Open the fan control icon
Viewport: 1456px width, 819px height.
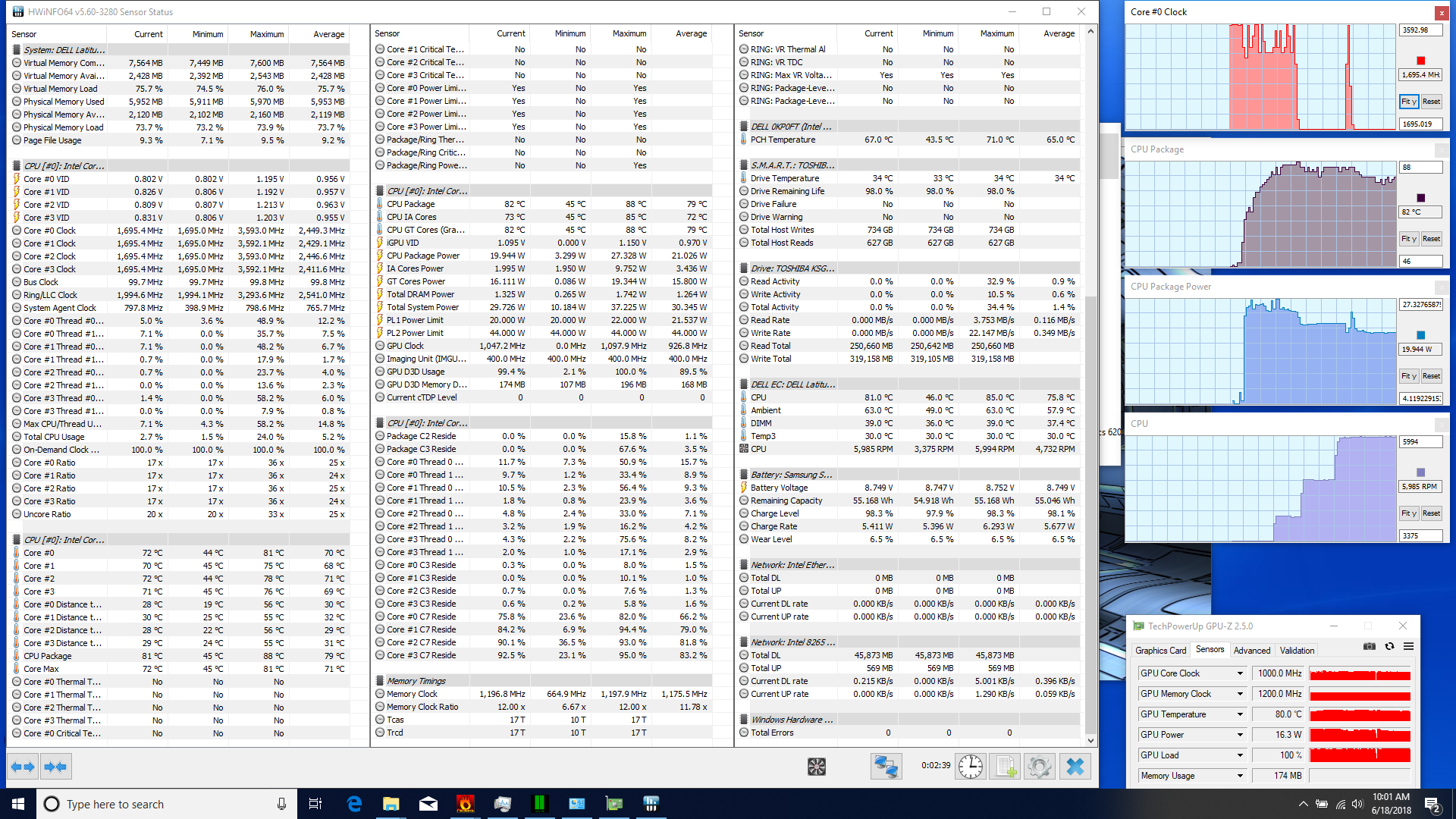click(816, 767)
